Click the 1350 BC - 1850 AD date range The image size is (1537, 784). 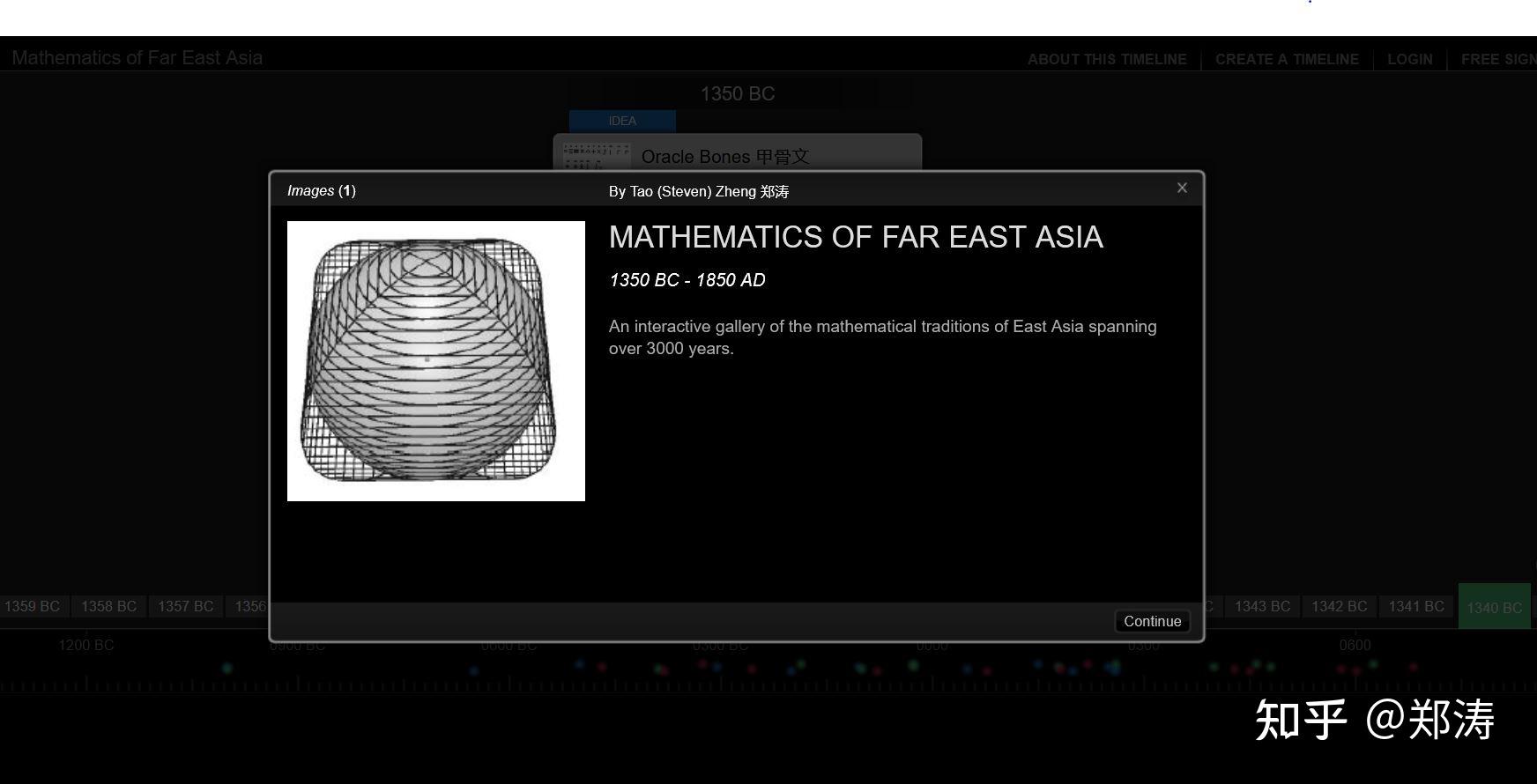pyautogui.click(x=687, y=280)
